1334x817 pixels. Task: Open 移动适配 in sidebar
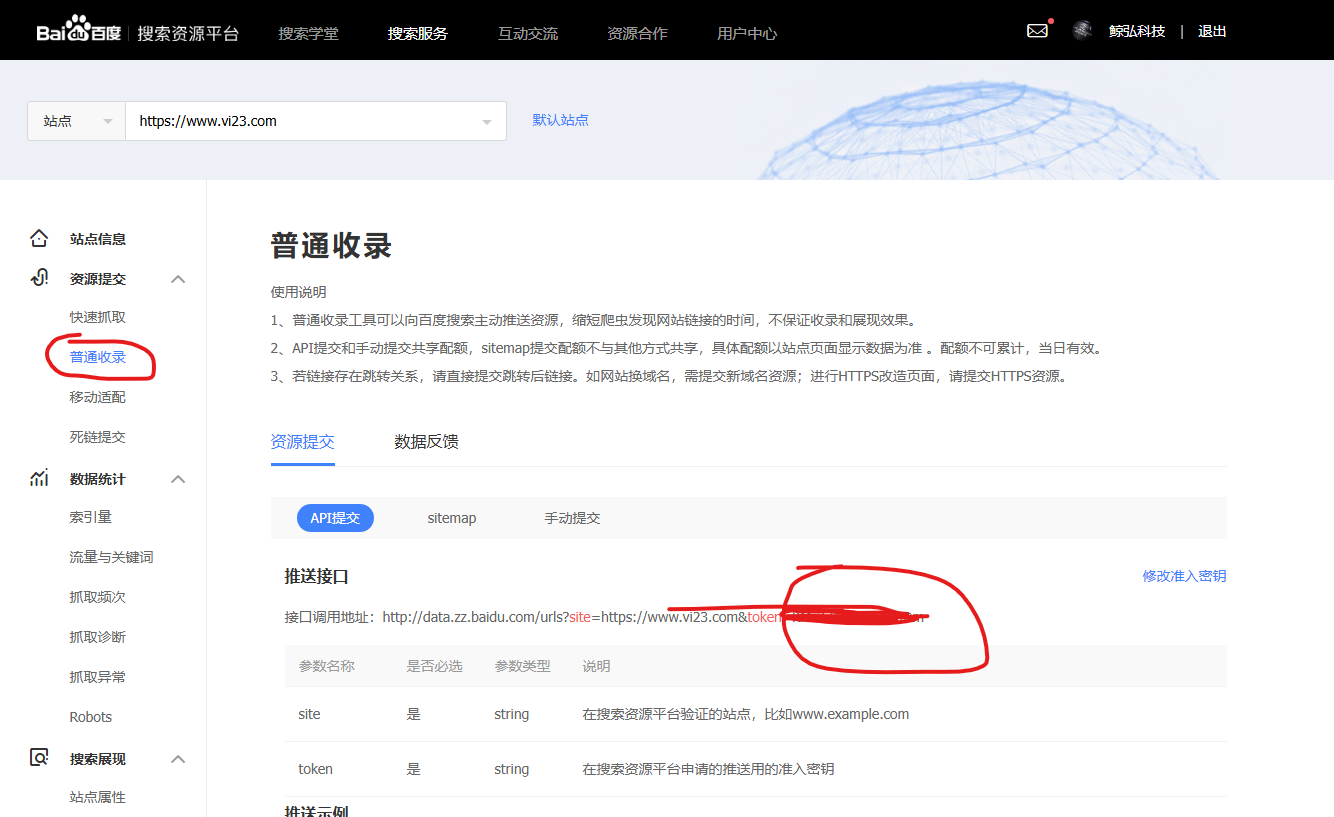coord(98,397)
